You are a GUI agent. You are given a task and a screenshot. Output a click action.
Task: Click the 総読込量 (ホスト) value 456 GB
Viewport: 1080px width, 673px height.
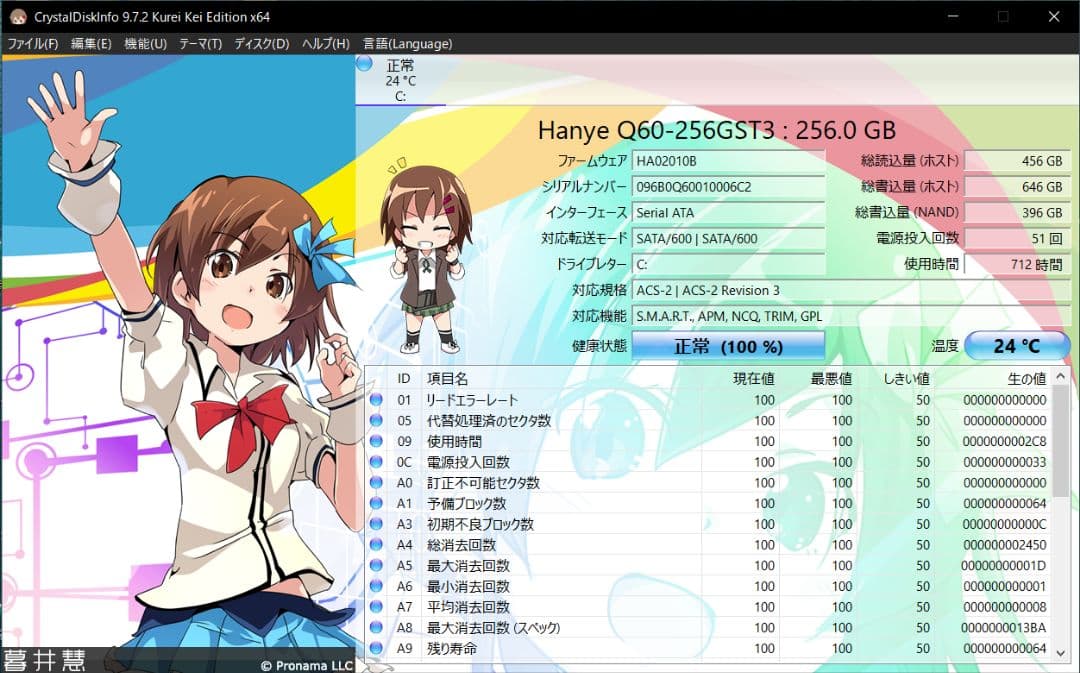(1017, 161)
